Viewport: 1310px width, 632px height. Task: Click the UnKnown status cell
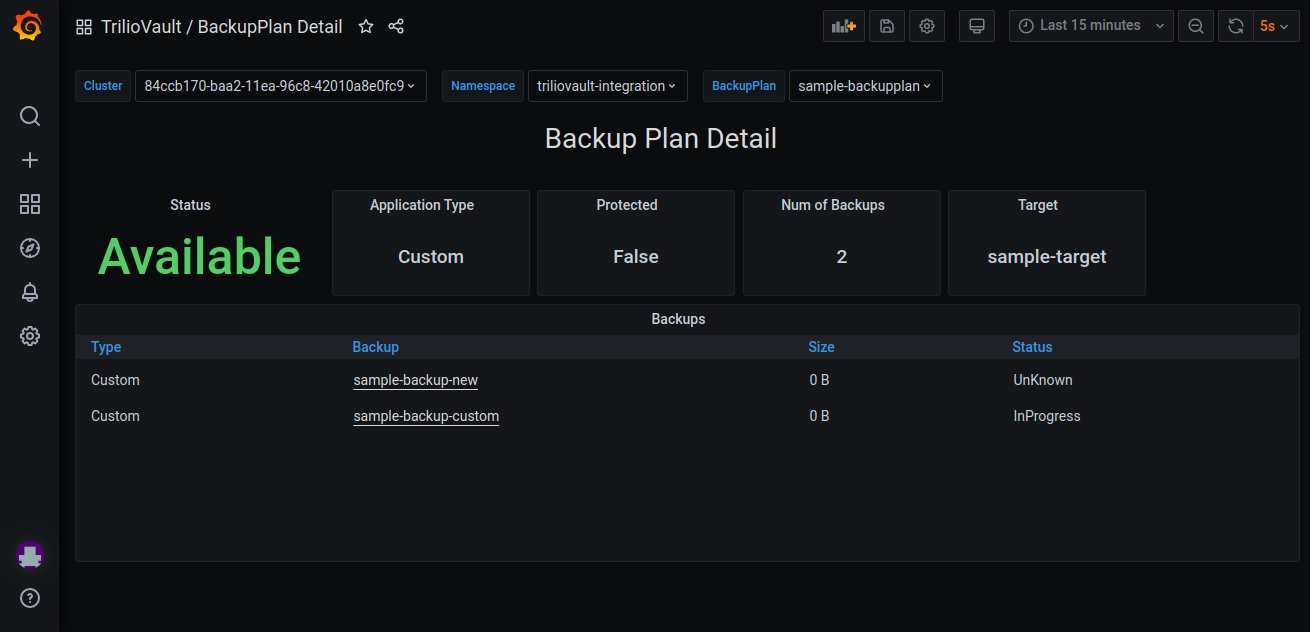click(1043, 380)
